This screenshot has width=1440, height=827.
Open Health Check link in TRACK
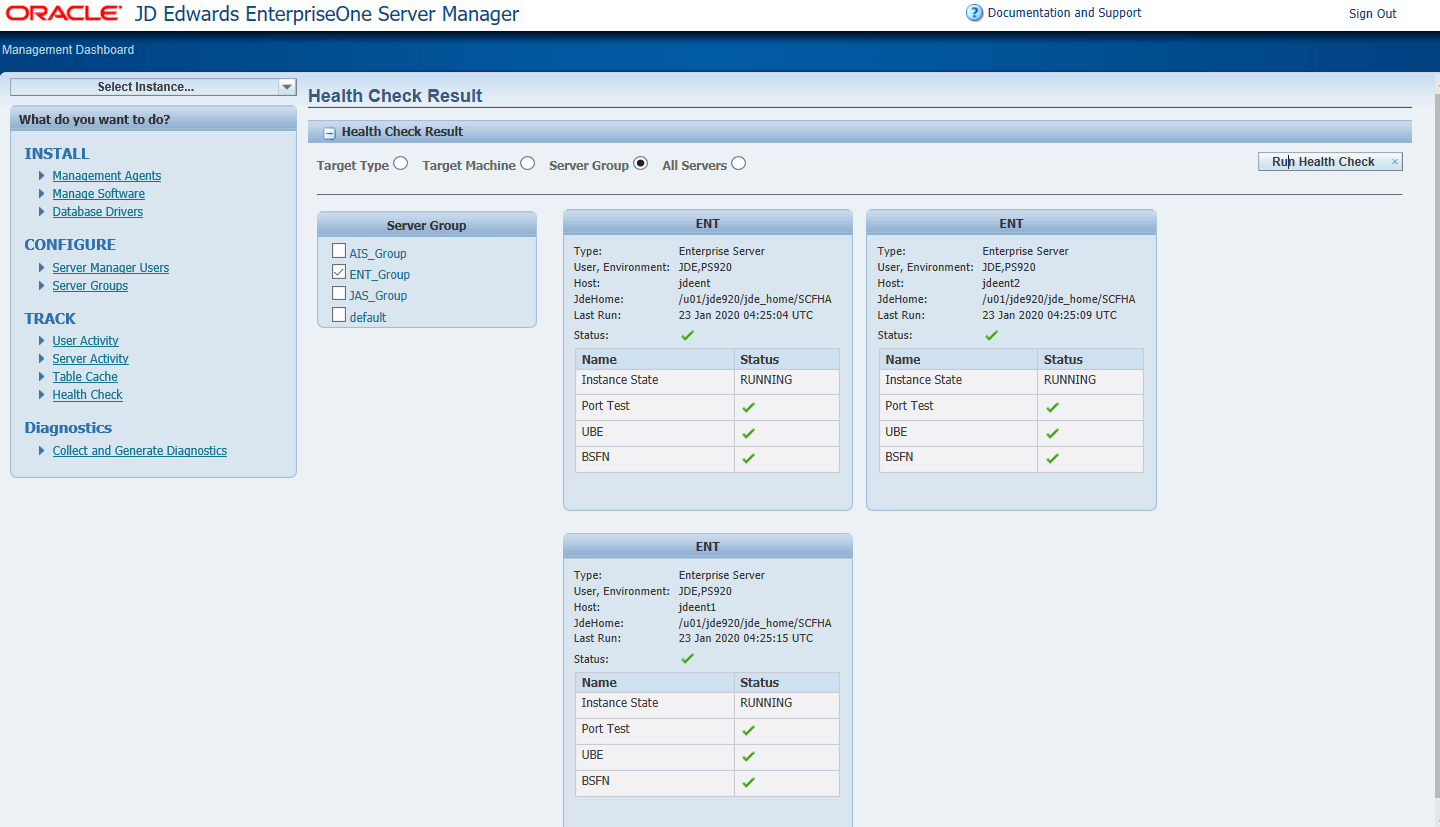(88, 395)
